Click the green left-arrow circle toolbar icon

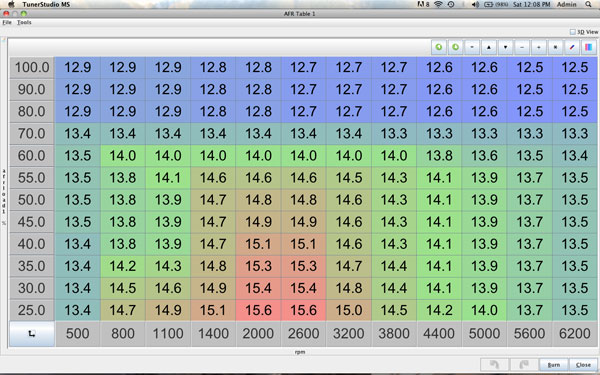tap(439, 47)
